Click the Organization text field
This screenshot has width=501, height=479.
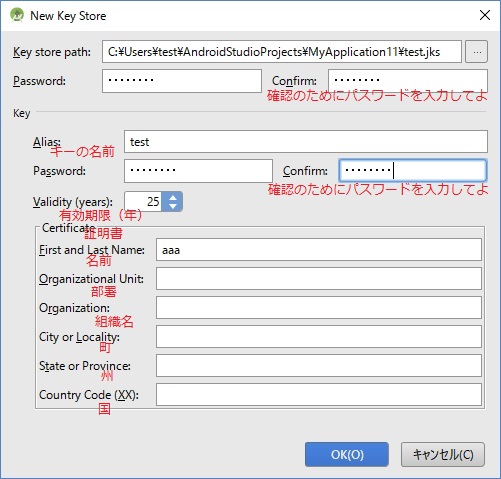pyautogui.click(x=319, y=307)
